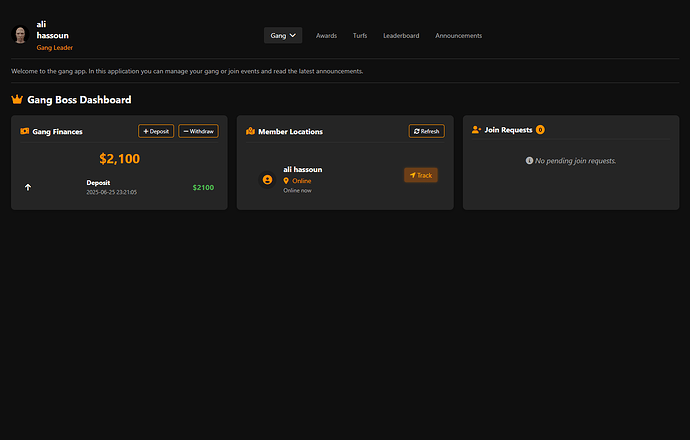690x440 pixels.
Task: Select member name ali hassoun in locations
Action: tap(303, 169)
